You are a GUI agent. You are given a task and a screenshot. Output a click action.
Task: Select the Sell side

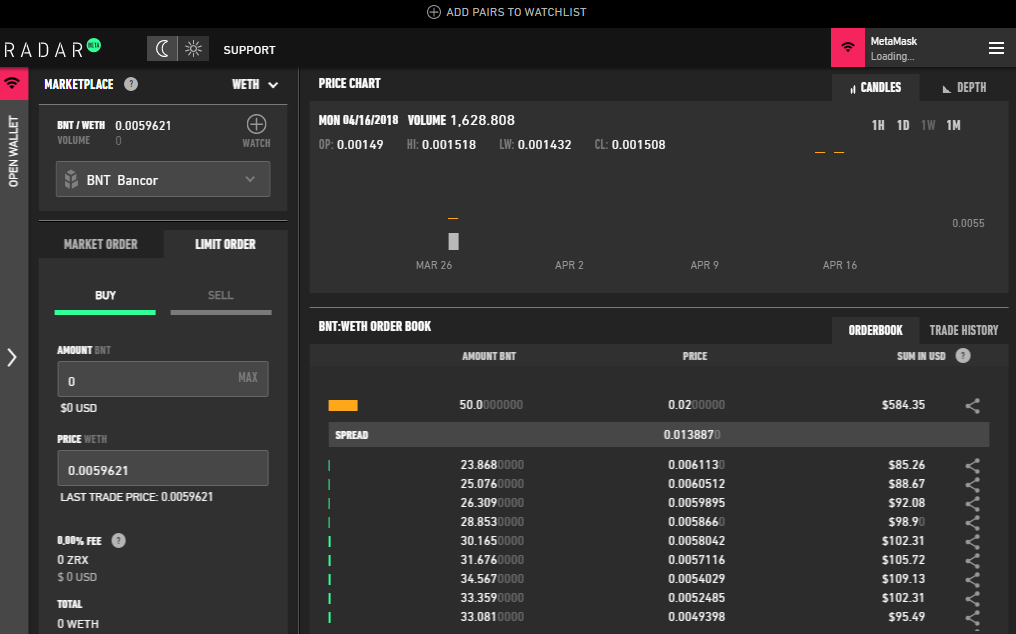[220, 299]
